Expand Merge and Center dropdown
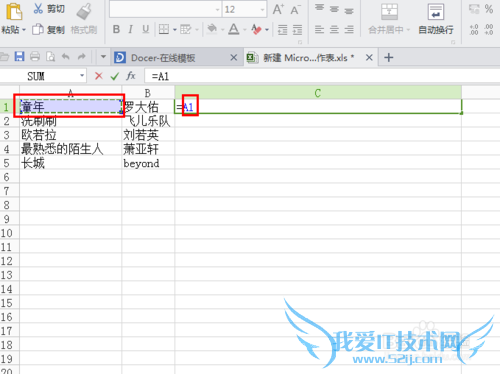Image resolution: width=500 pixels, height=374 pixels. tap(408, 30)
